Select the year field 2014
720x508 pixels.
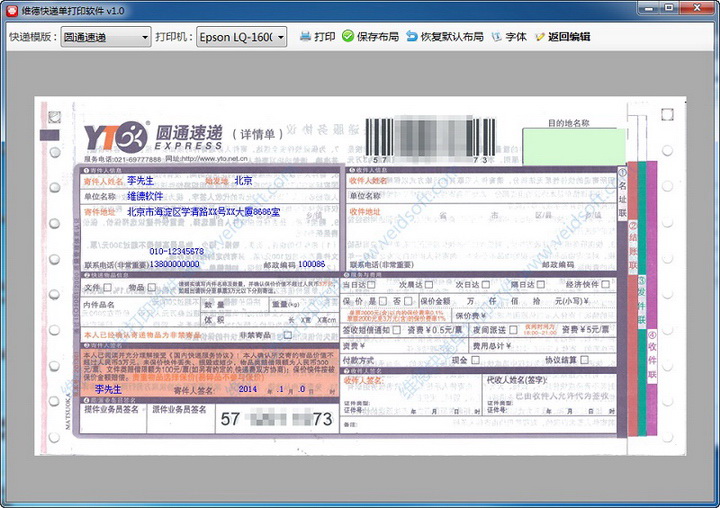tap(248, 389)
